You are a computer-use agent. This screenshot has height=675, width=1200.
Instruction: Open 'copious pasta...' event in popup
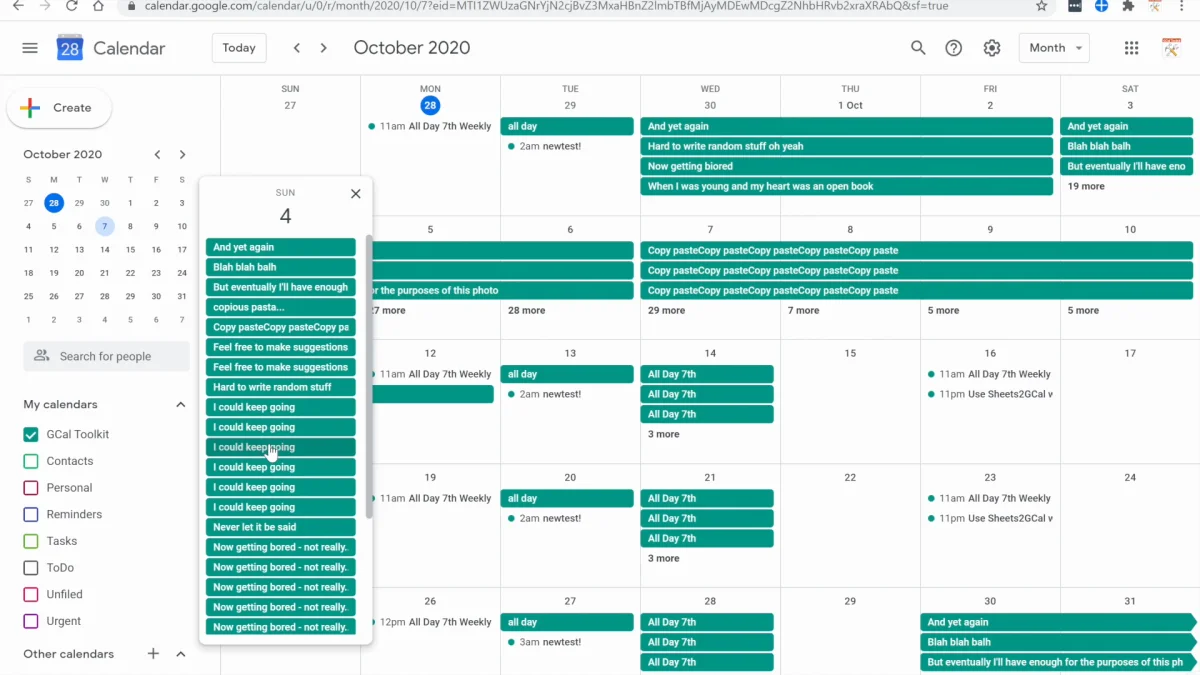281,307
